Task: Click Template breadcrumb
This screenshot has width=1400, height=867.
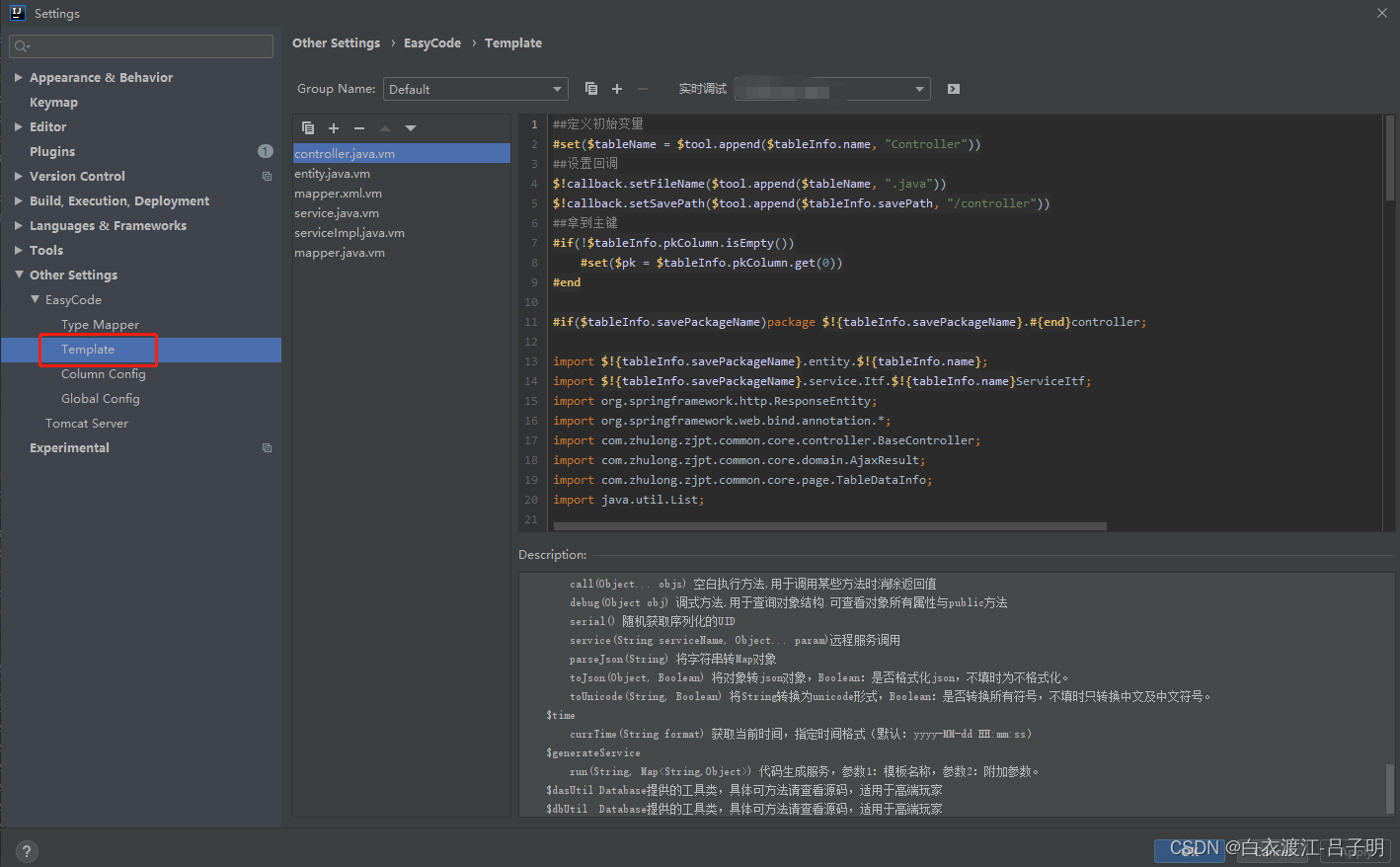Action: pos(513,42)
